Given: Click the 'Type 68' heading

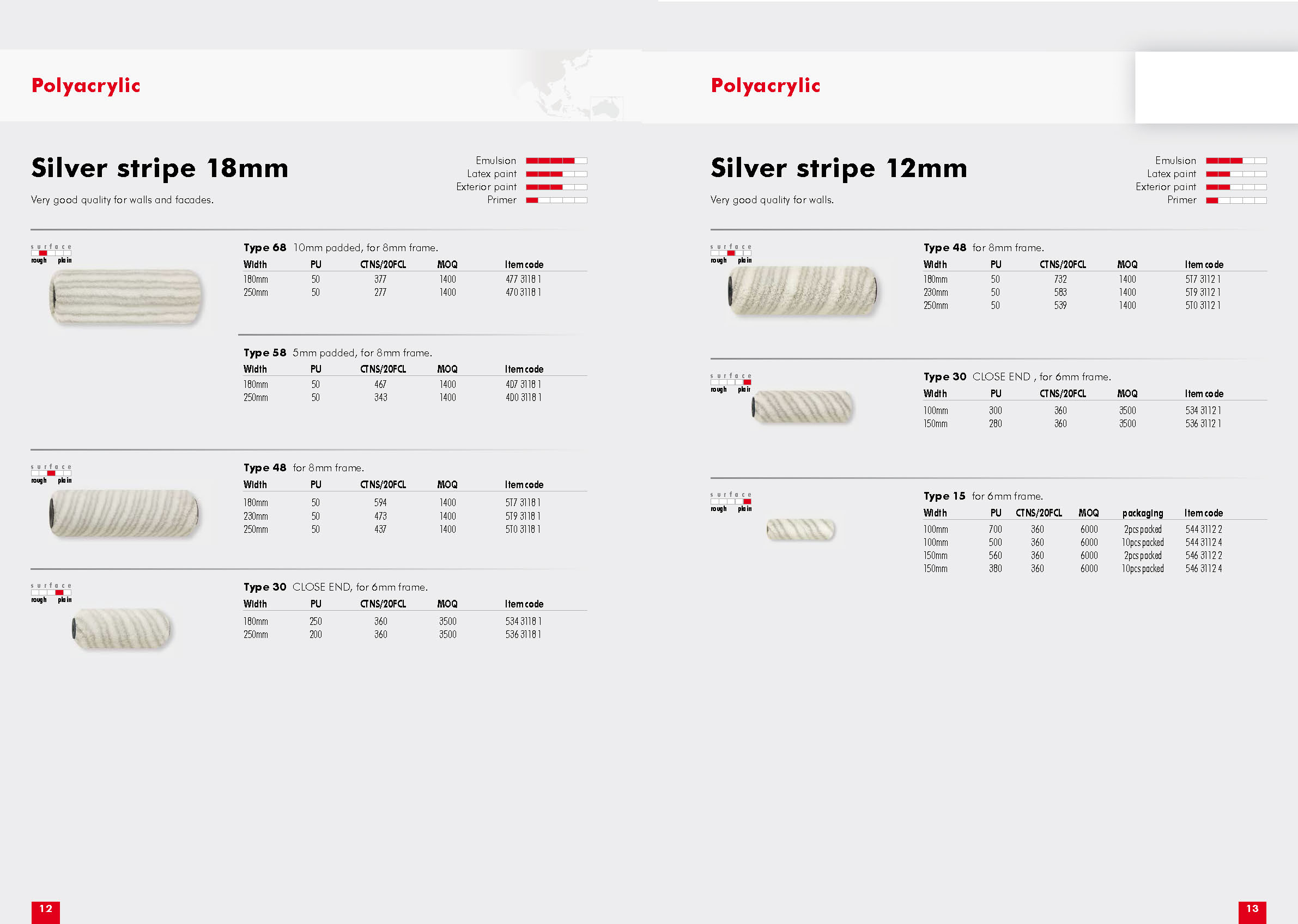Looking at the screenshot, I should tap(265, 247).
